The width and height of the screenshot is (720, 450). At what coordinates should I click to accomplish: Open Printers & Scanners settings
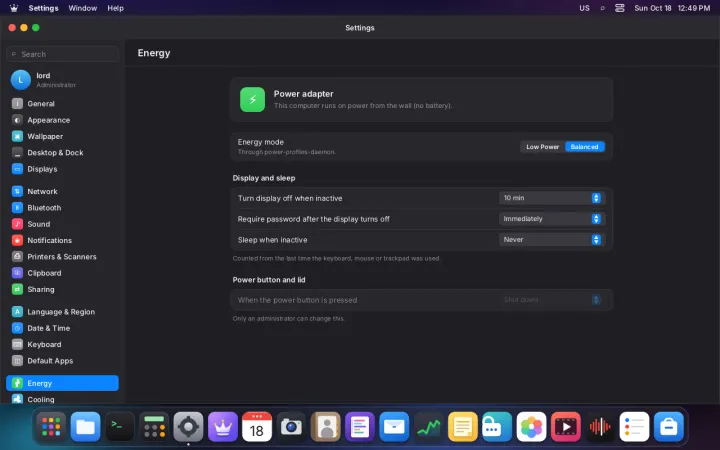coord(62,257)
